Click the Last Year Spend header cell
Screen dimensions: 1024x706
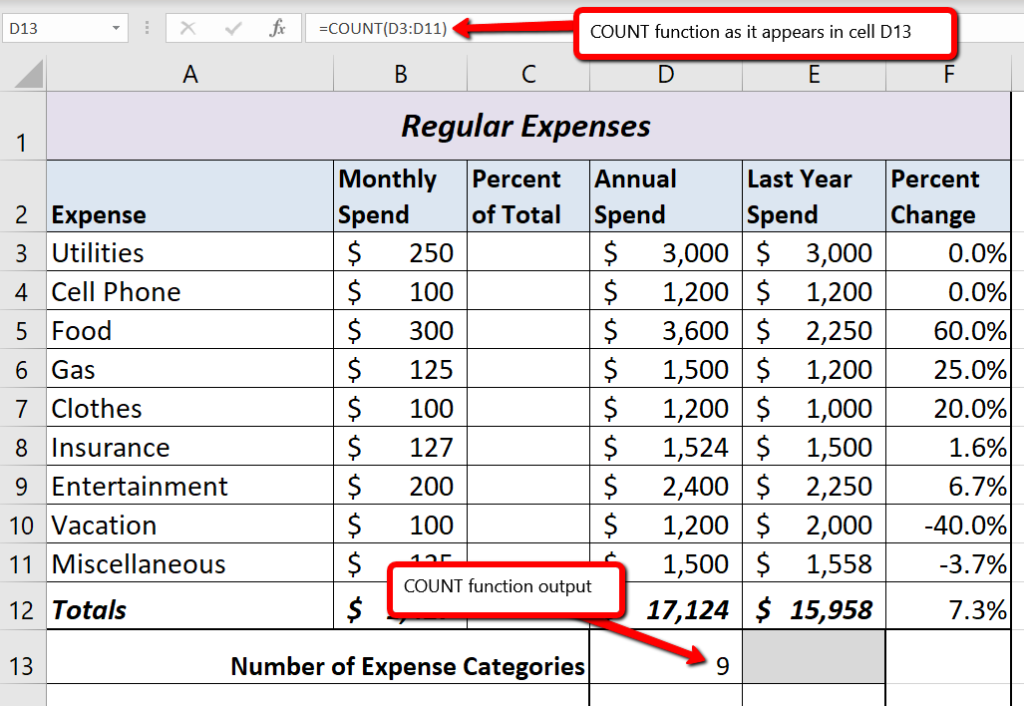pyautogui.click(x=814, y=196)
